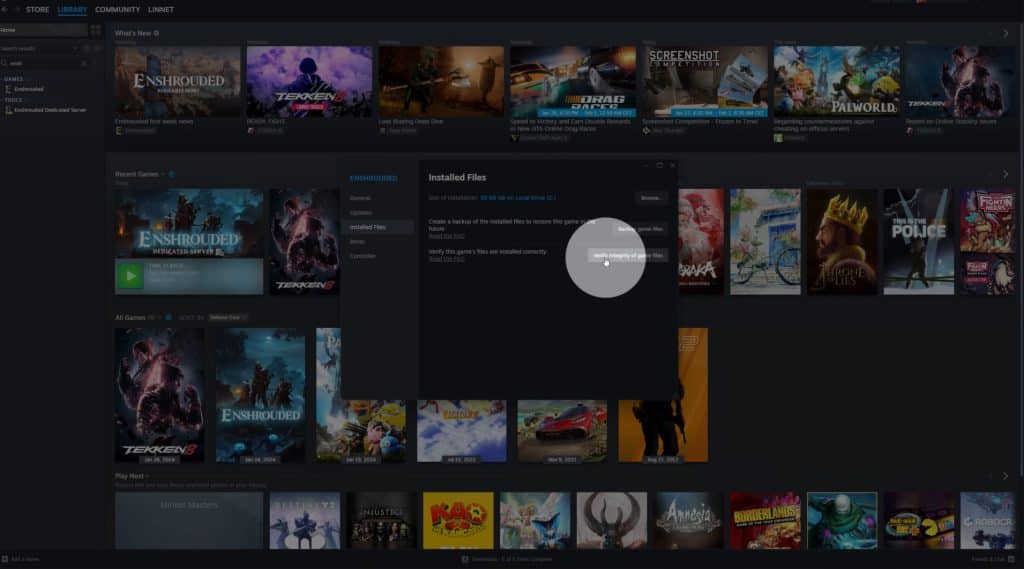Open Injustice cover in Play Next

pyautogui.click(x=381, y=521)
